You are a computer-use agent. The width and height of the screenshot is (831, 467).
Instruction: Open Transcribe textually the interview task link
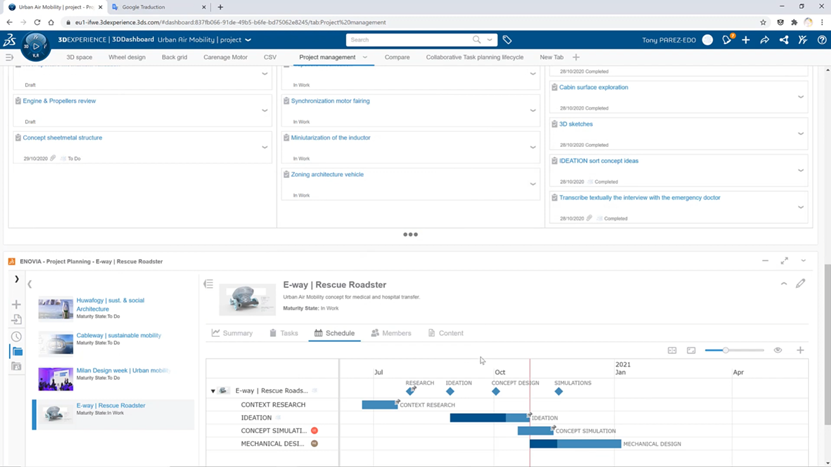(639, 198)
